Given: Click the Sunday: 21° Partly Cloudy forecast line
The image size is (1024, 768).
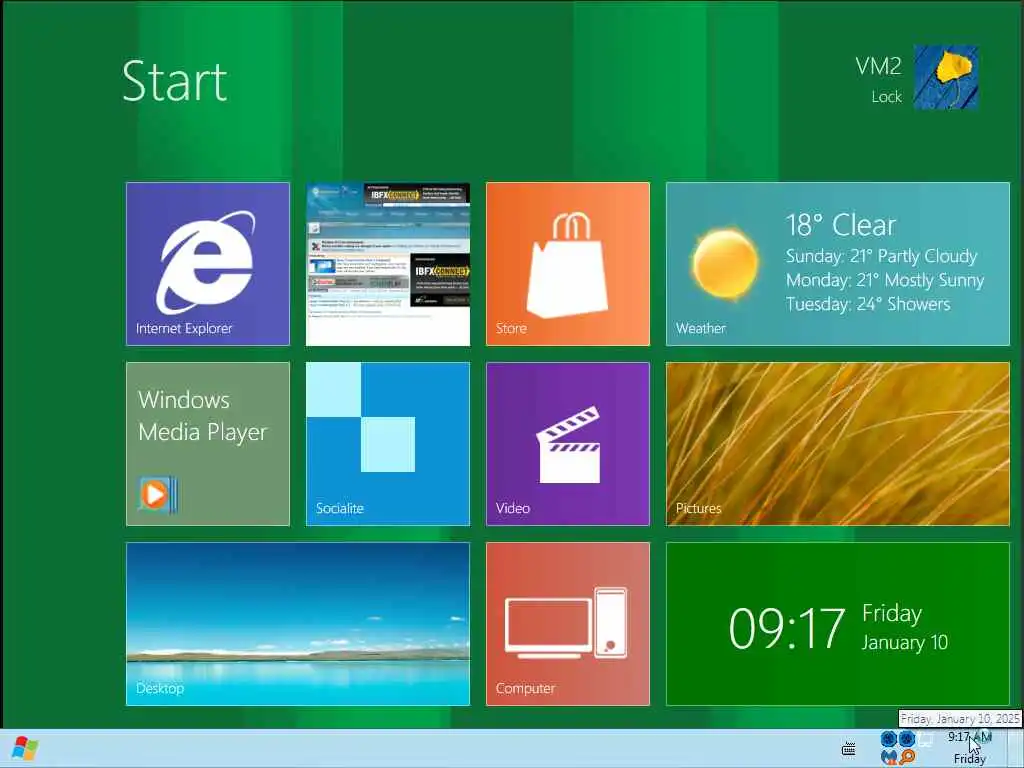Looking at the screenshot, I should (882, 256).
